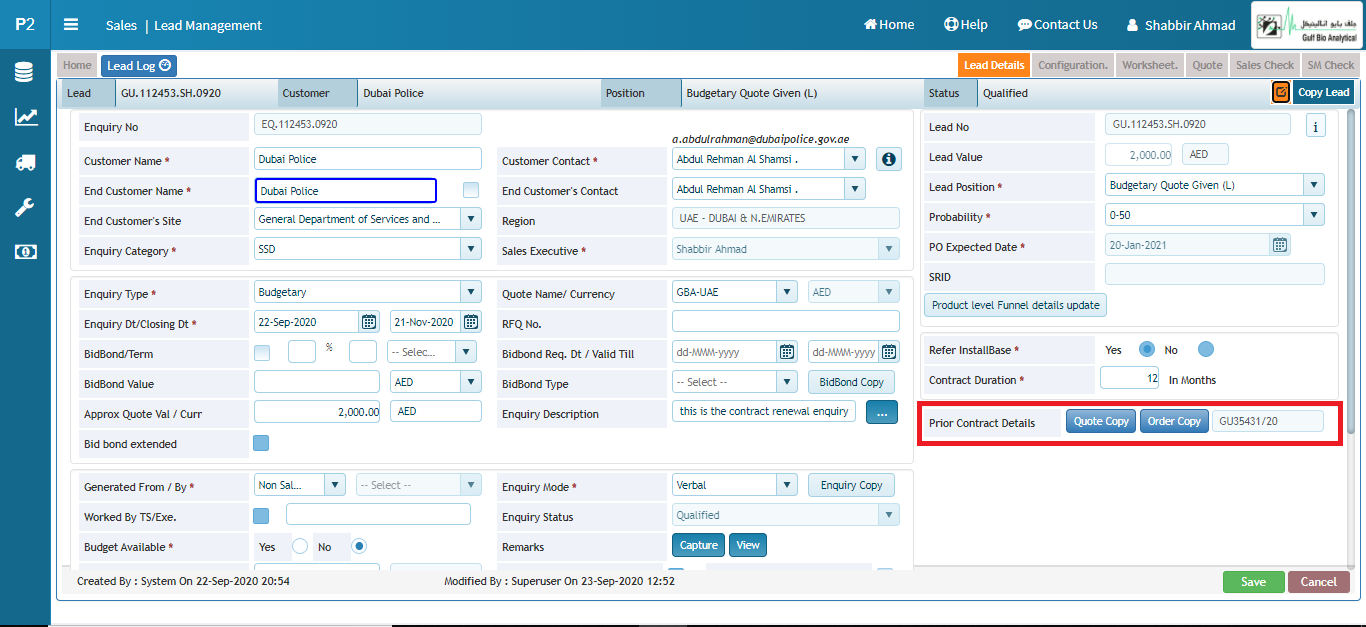Viewport: 1366px width, 627px height.
Task: Switch to the Lead Details tab
Action: point(994,66)
